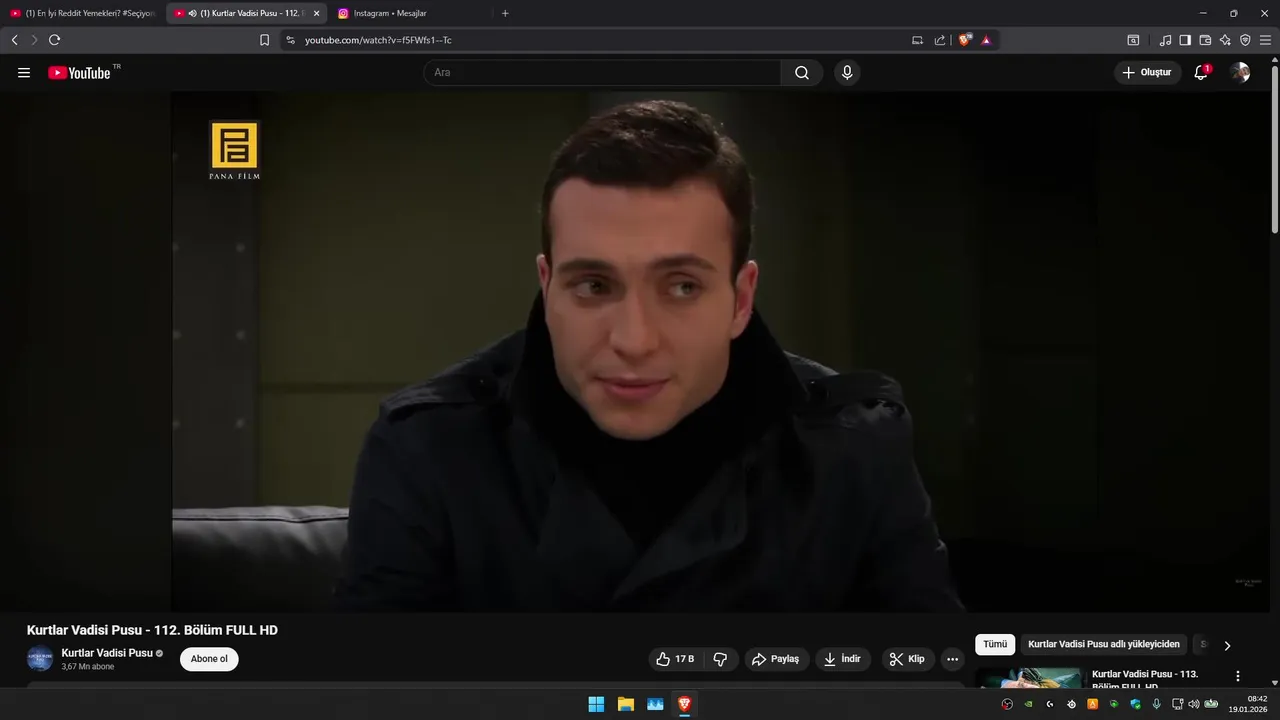Viewport: 1280px width, 720px height.
Task: Open a new browser tab
Action: [x=505, y=13]
